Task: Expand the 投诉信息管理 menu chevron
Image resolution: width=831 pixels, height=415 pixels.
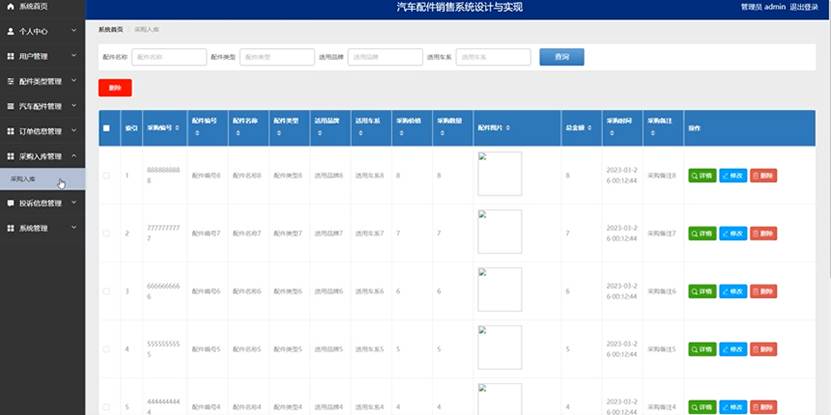Action: click(74, 202)
